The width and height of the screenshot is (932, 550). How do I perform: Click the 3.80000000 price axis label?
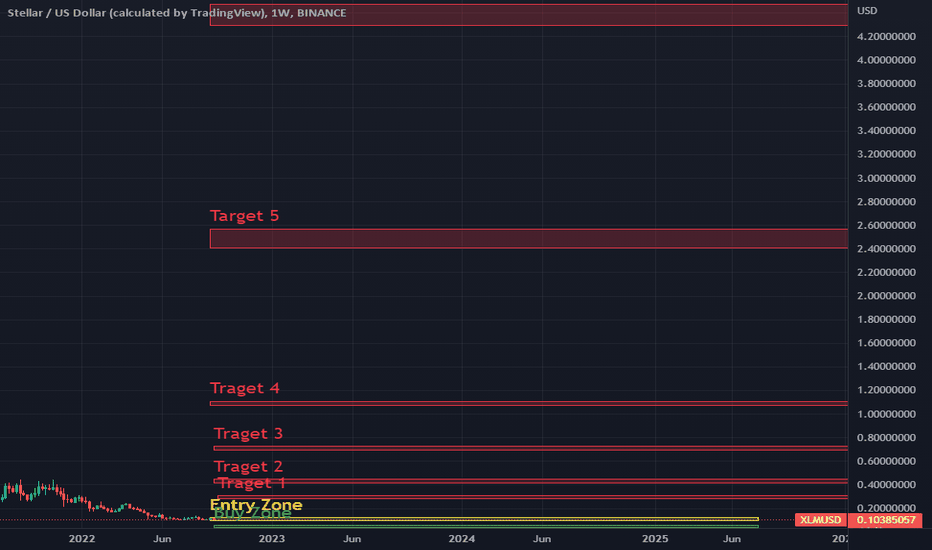point(886,83)
